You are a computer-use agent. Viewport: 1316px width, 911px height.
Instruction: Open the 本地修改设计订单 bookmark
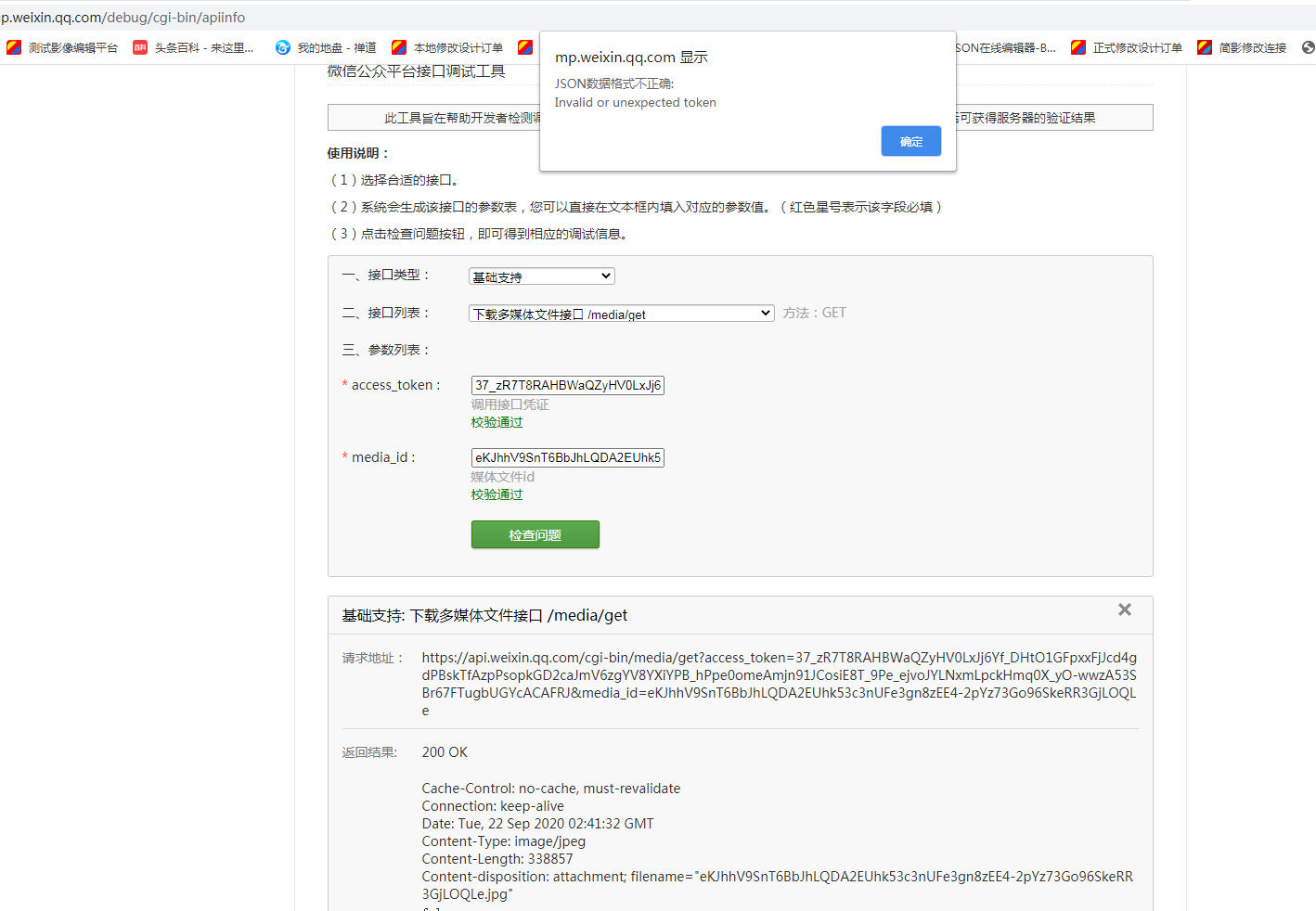point(447,47)
